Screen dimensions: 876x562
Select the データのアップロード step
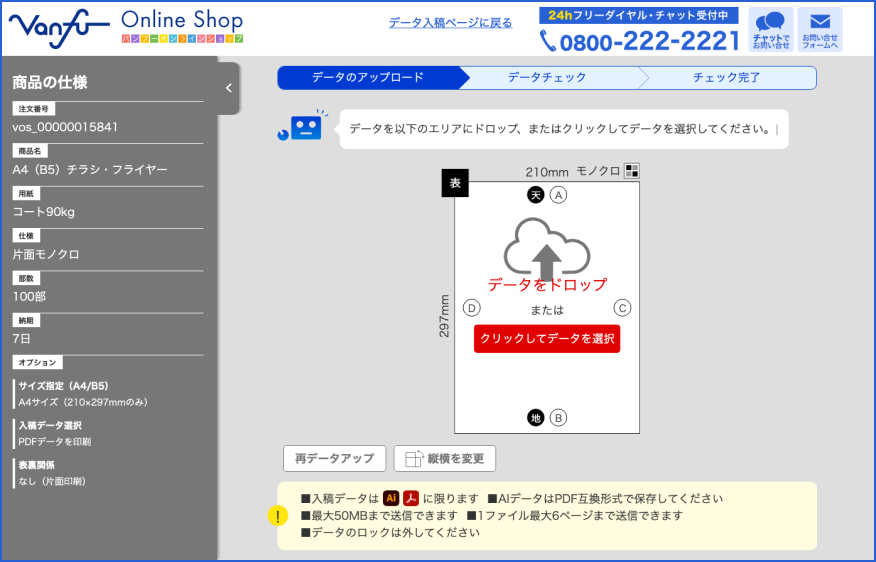point(367,78)
